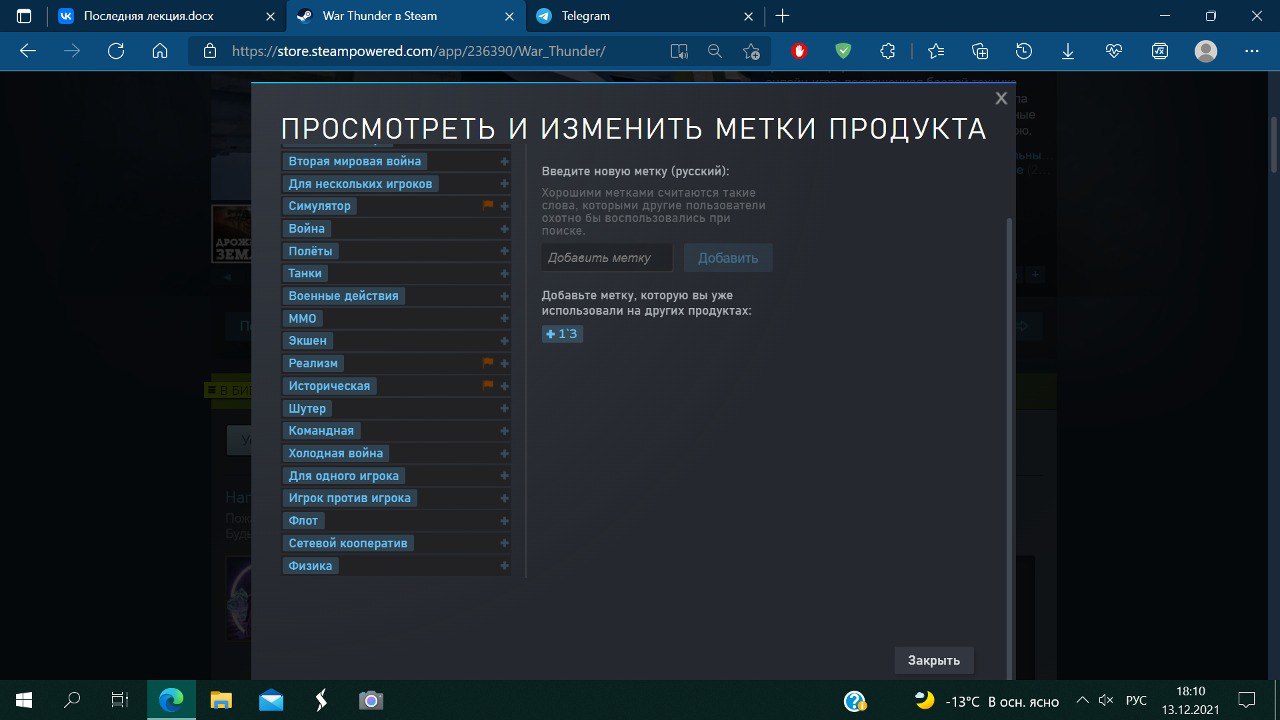The image size is (1280, 720).
Task: Click the plus icon beside the 'Командная' tag
Action: 505,431
